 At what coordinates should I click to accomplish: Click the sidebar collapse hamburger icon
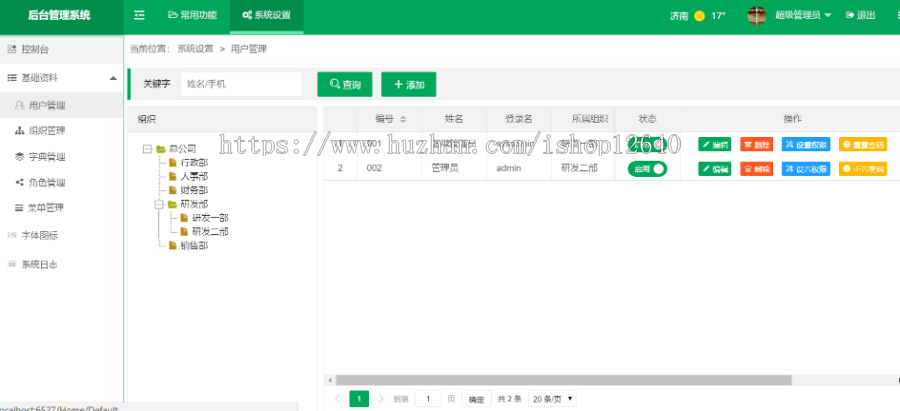tap(139, 15)
